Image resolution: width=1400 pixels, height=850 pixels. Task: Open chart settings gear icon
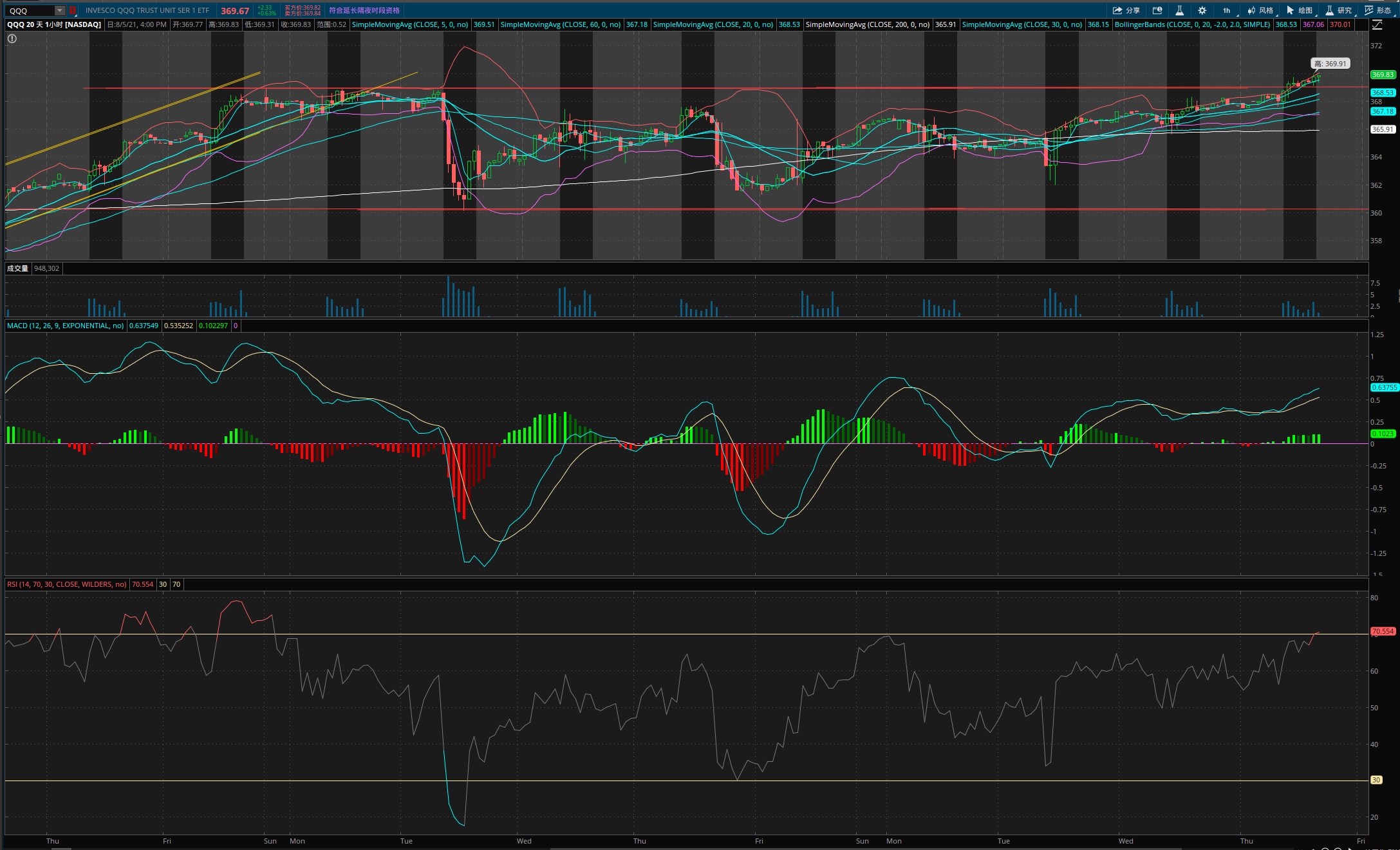tap(1202, 10)
